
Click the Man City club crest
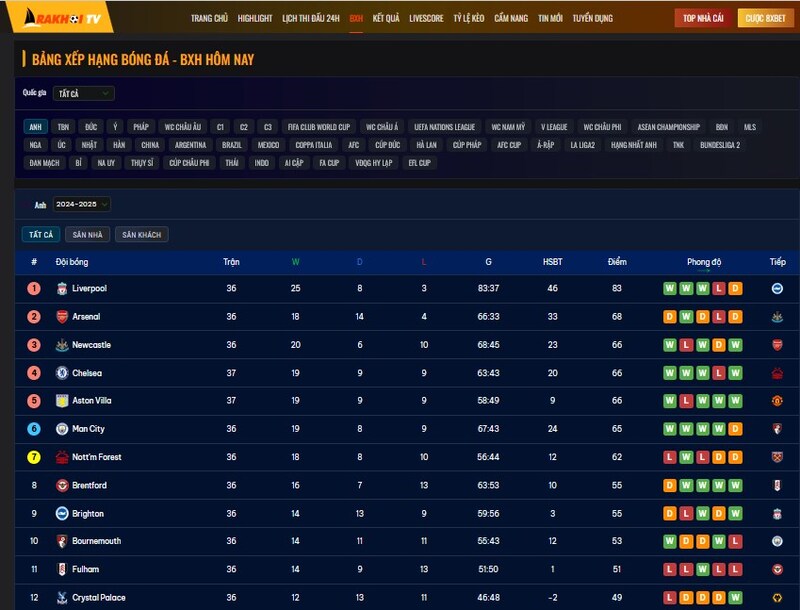coord(62,429)
